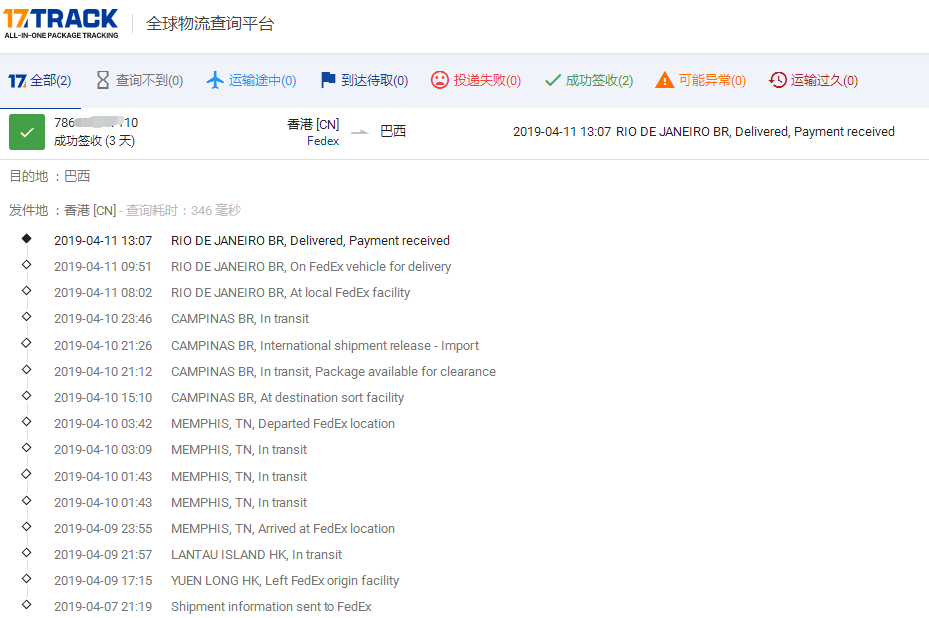Click the clock icon next to 运输过久(0)
This screenshot has width=929, height=618.
coord(779,79)
